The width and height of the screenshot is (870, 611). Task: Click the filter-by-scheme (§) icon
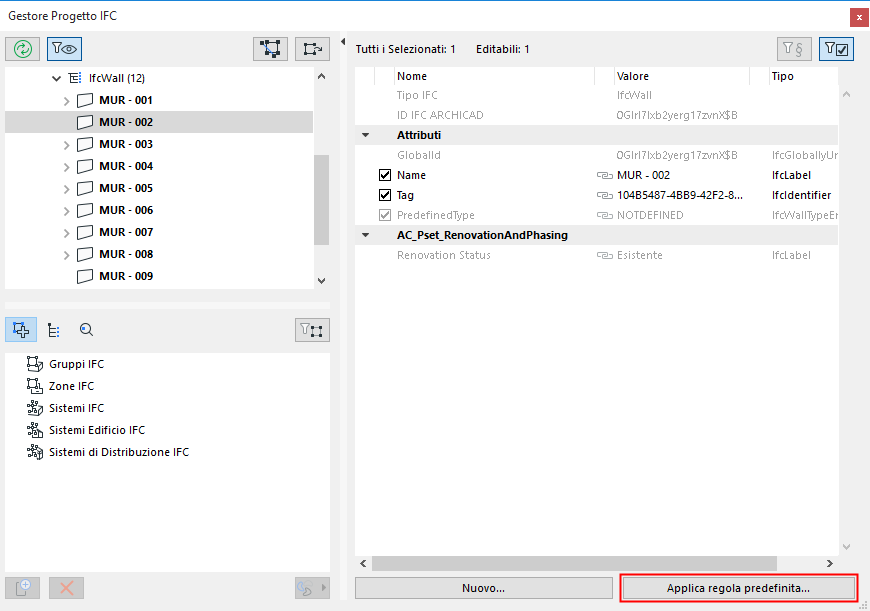click(794, 49)
